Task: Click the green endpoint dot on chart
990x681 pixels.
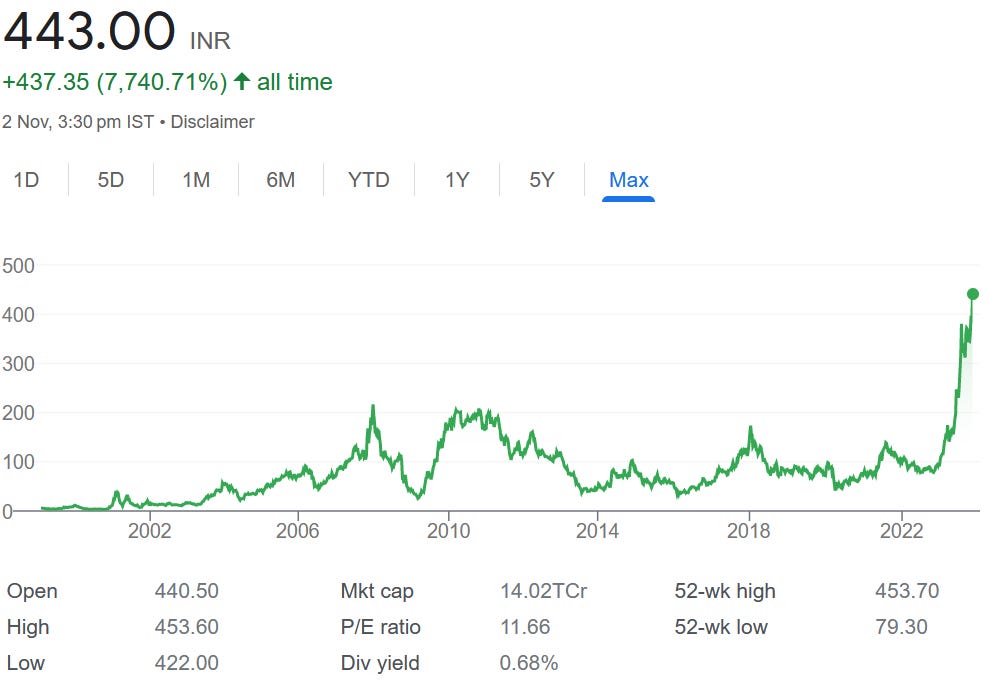Action: point(973,294)
